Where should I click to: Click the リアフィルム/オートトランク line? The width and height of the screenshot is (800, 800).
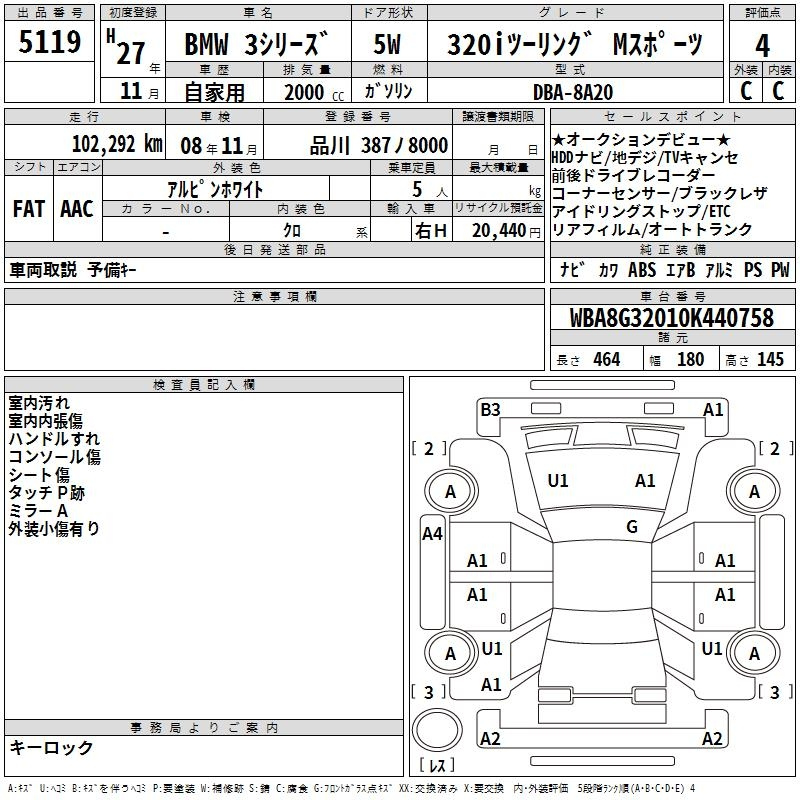pyautogui.click(x=652, y=229)
